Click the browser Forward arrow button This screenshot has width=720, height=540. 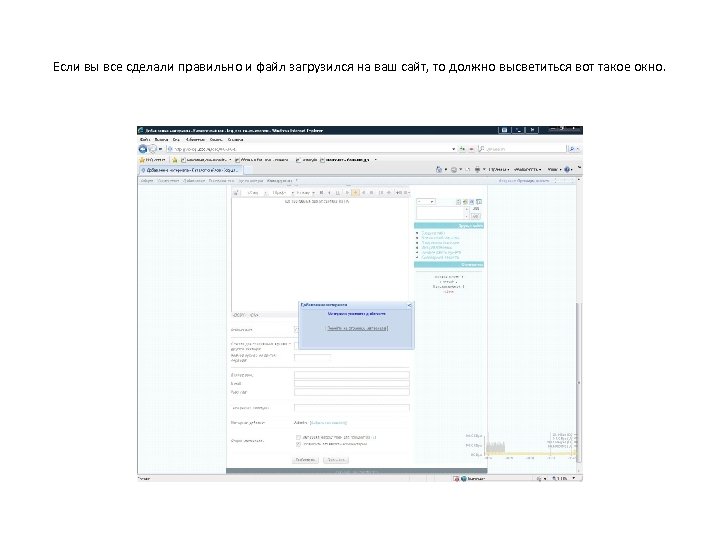tap(152, 149)
